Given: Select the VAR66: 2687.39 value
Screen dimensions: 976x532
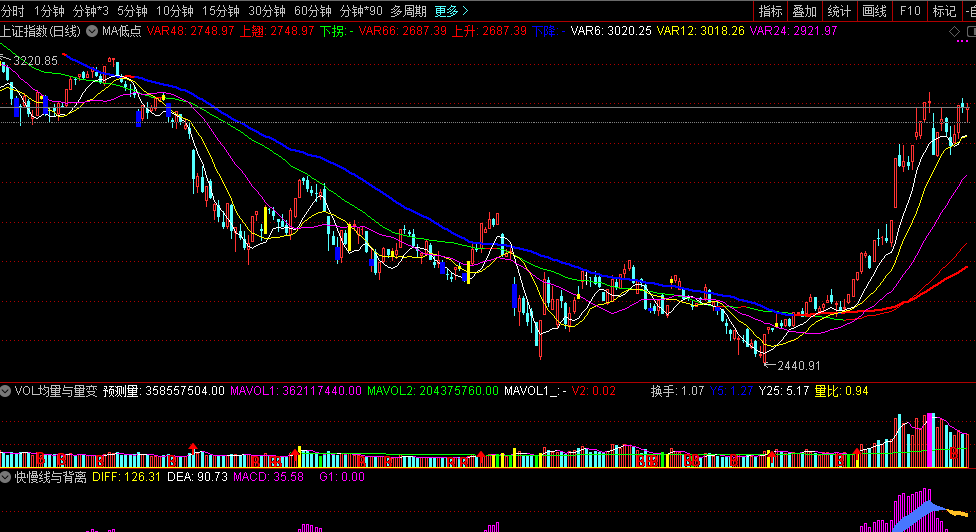Looking at the screenshot, I should 403,31.
